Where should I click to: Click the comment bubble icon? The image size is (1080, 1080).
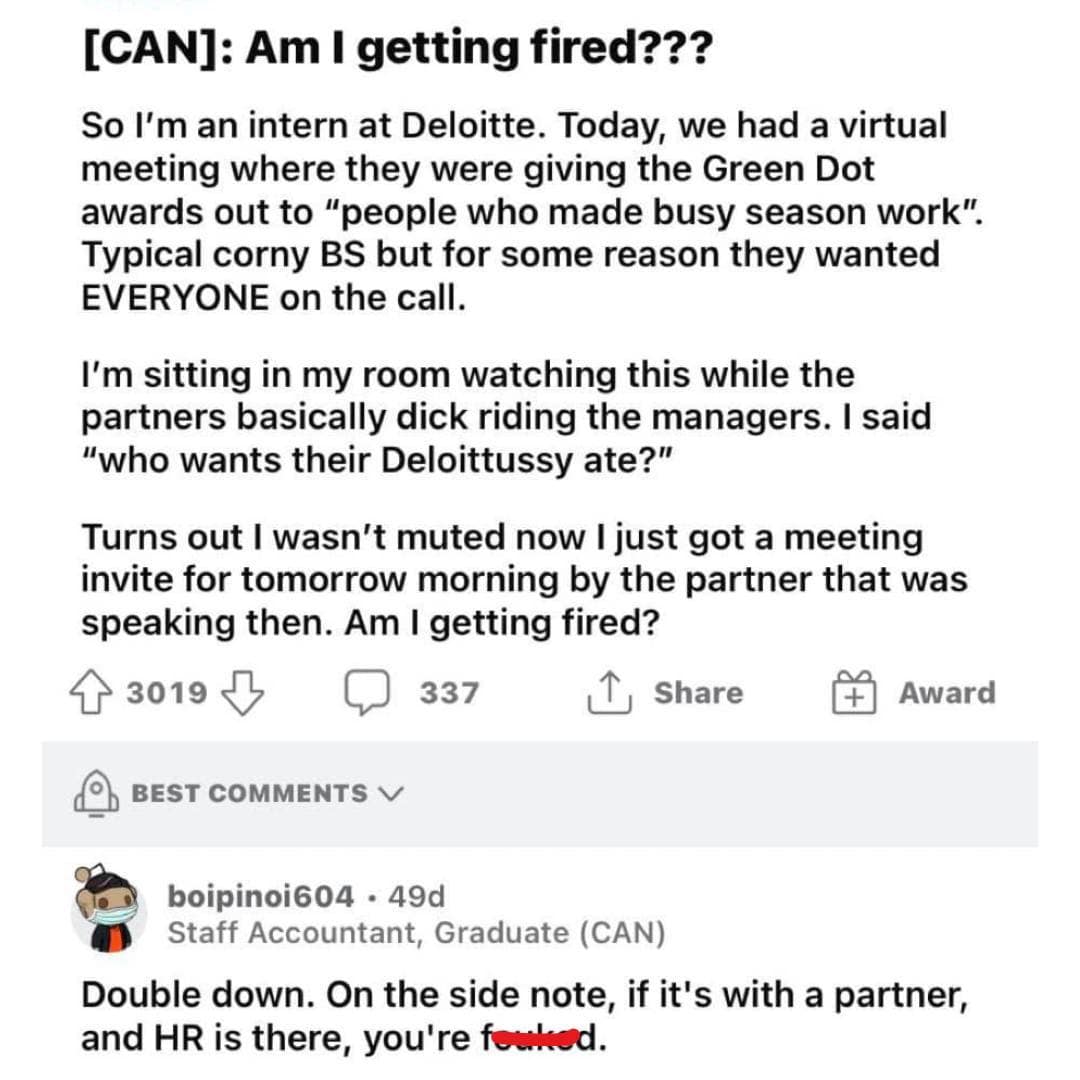pos(368,693)
